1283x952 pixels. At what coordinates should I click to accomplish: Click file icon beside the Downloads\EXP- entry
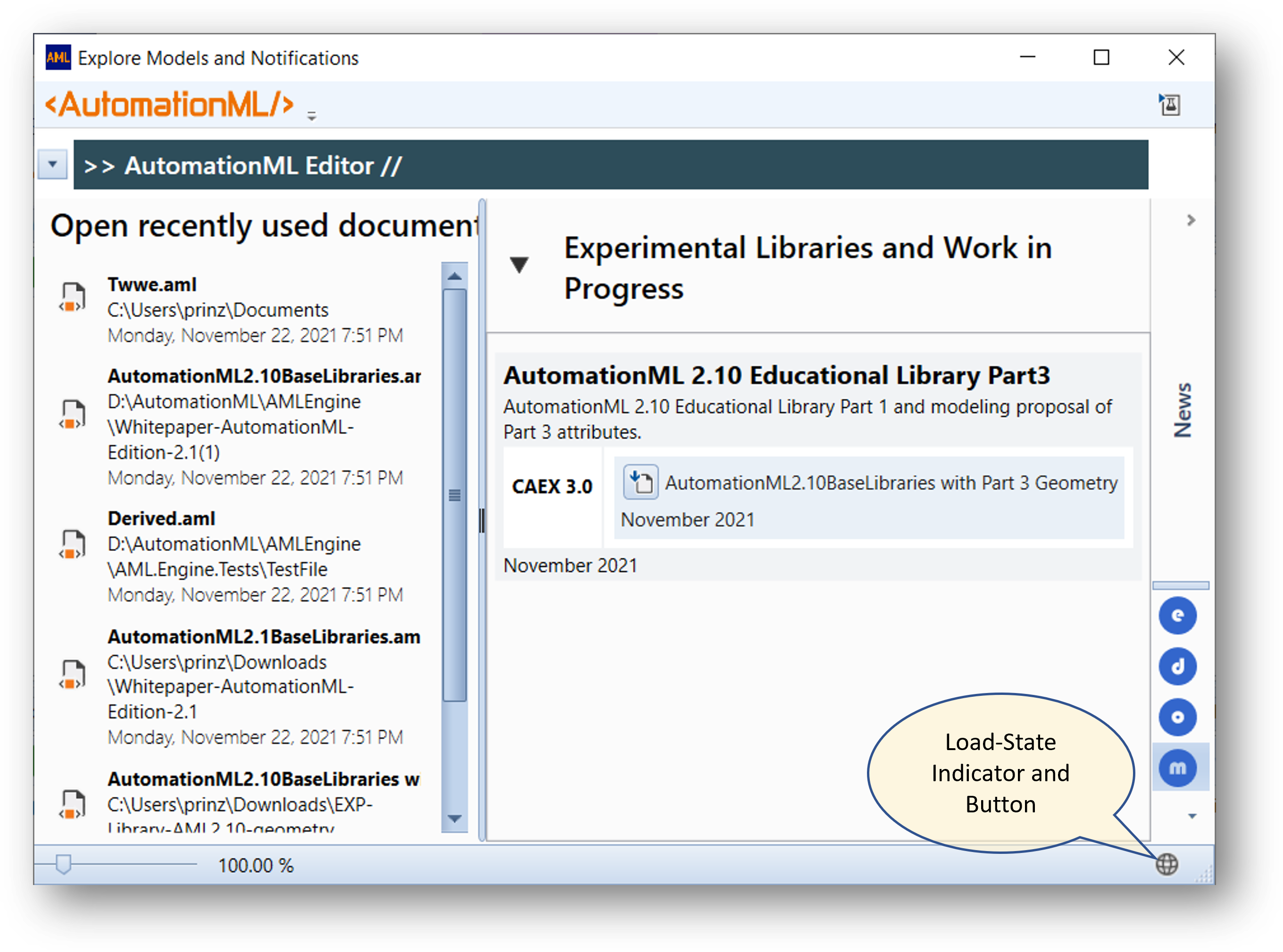click(72, 804)
